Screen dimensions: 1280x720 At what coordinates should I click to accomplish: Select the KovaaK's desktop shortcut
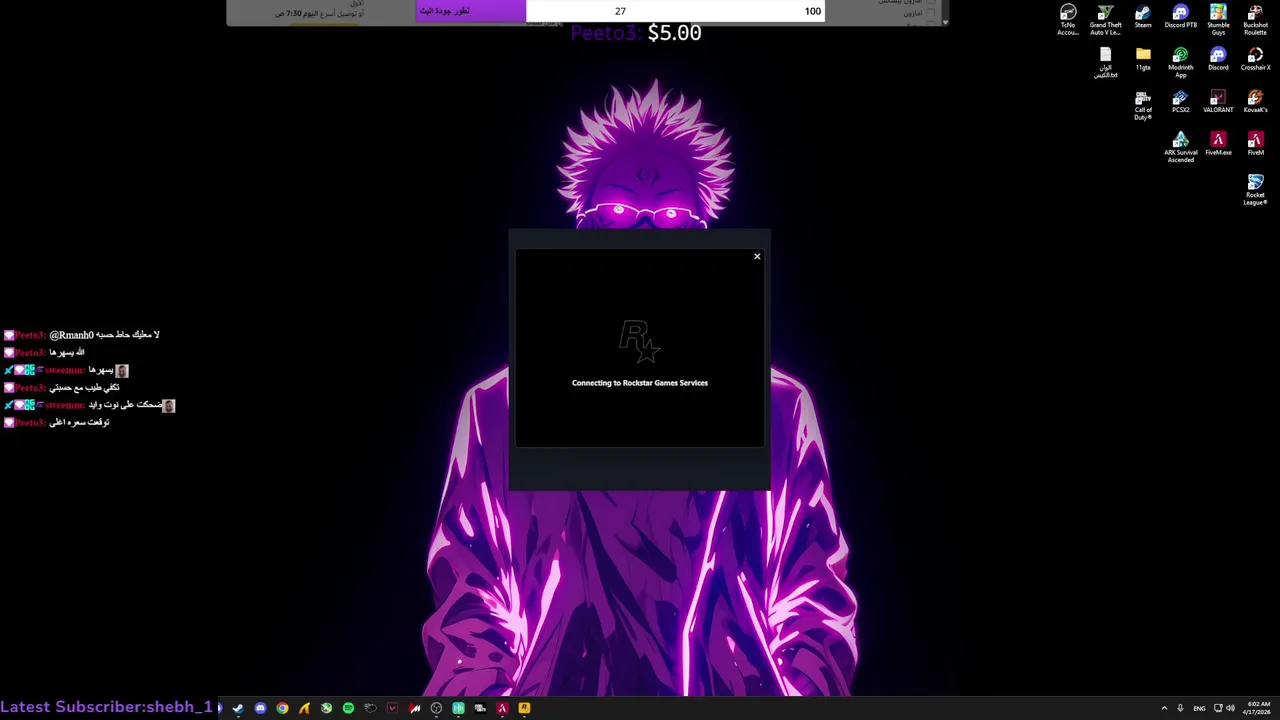pos(1255,102)
